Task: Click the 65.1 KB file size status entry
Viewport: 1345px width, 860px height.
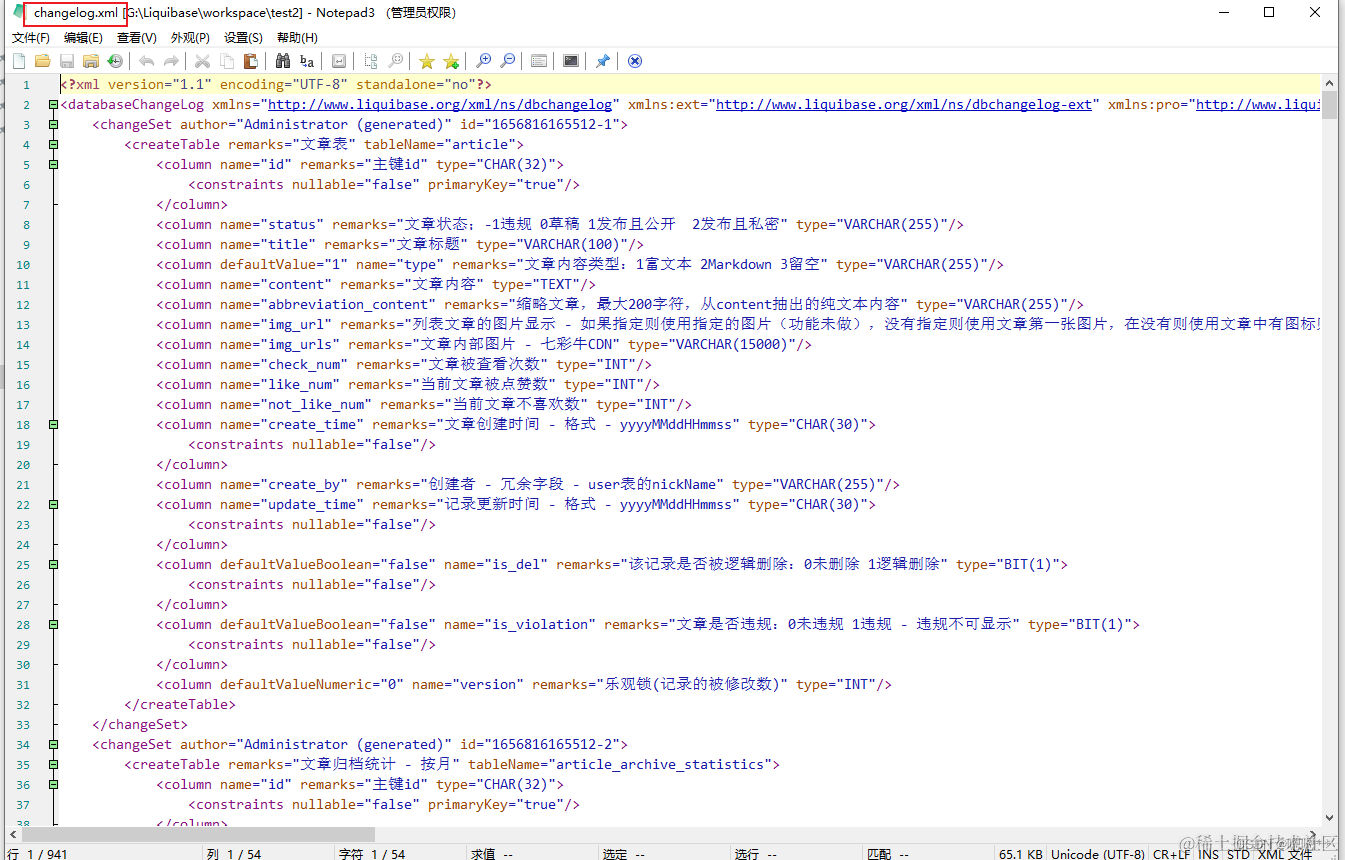Action: [x=1020, y=853]
